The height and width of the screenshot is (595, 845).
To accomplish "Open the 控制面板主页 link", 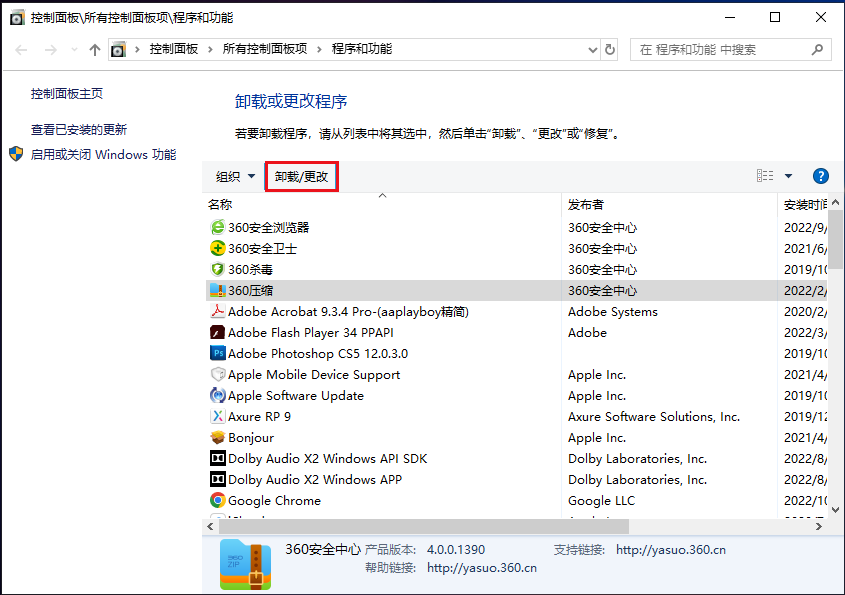I will 67,94.
